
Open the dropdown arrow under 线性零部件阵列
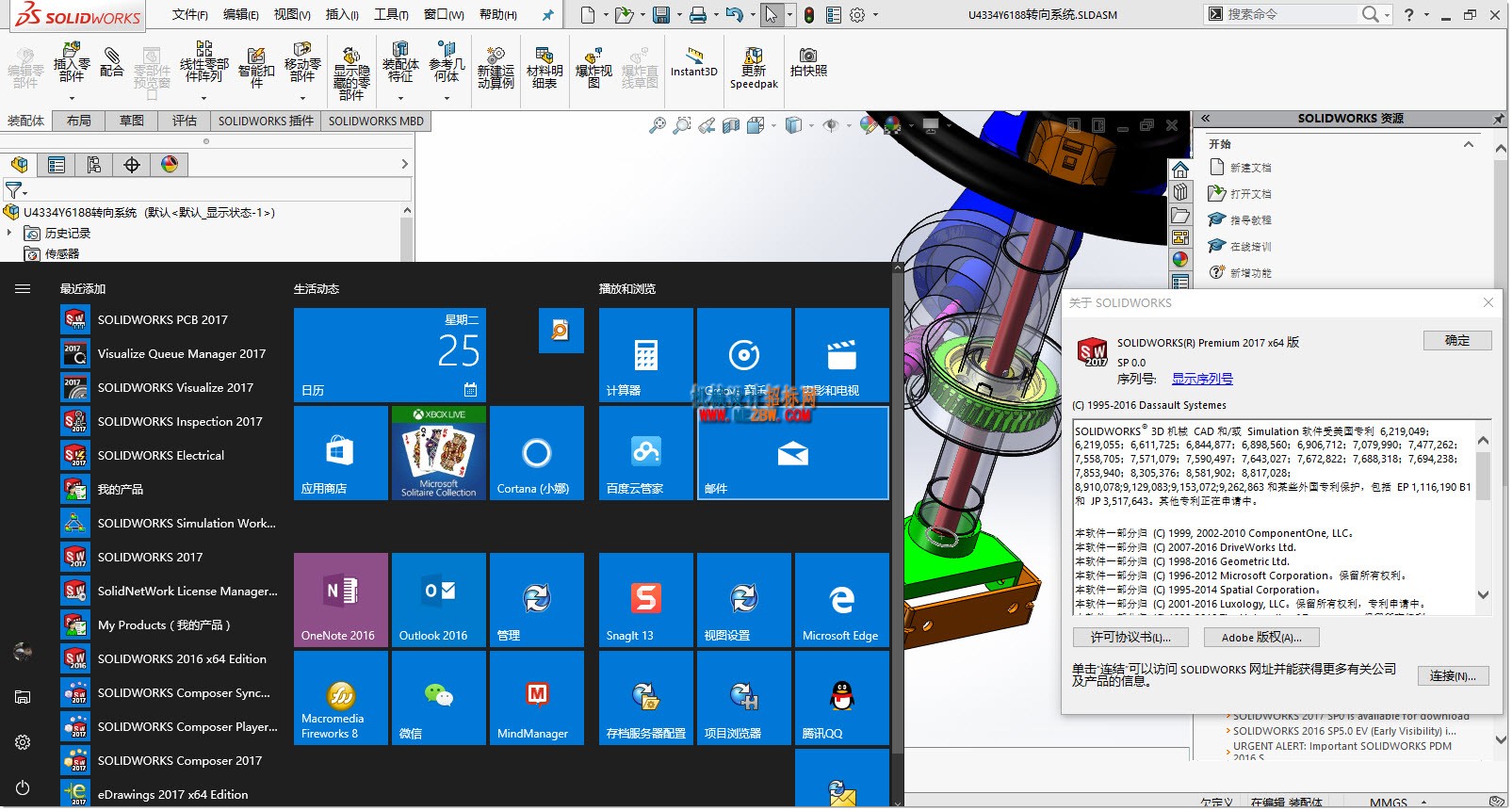pyautogui.click(x=203, y=98)
